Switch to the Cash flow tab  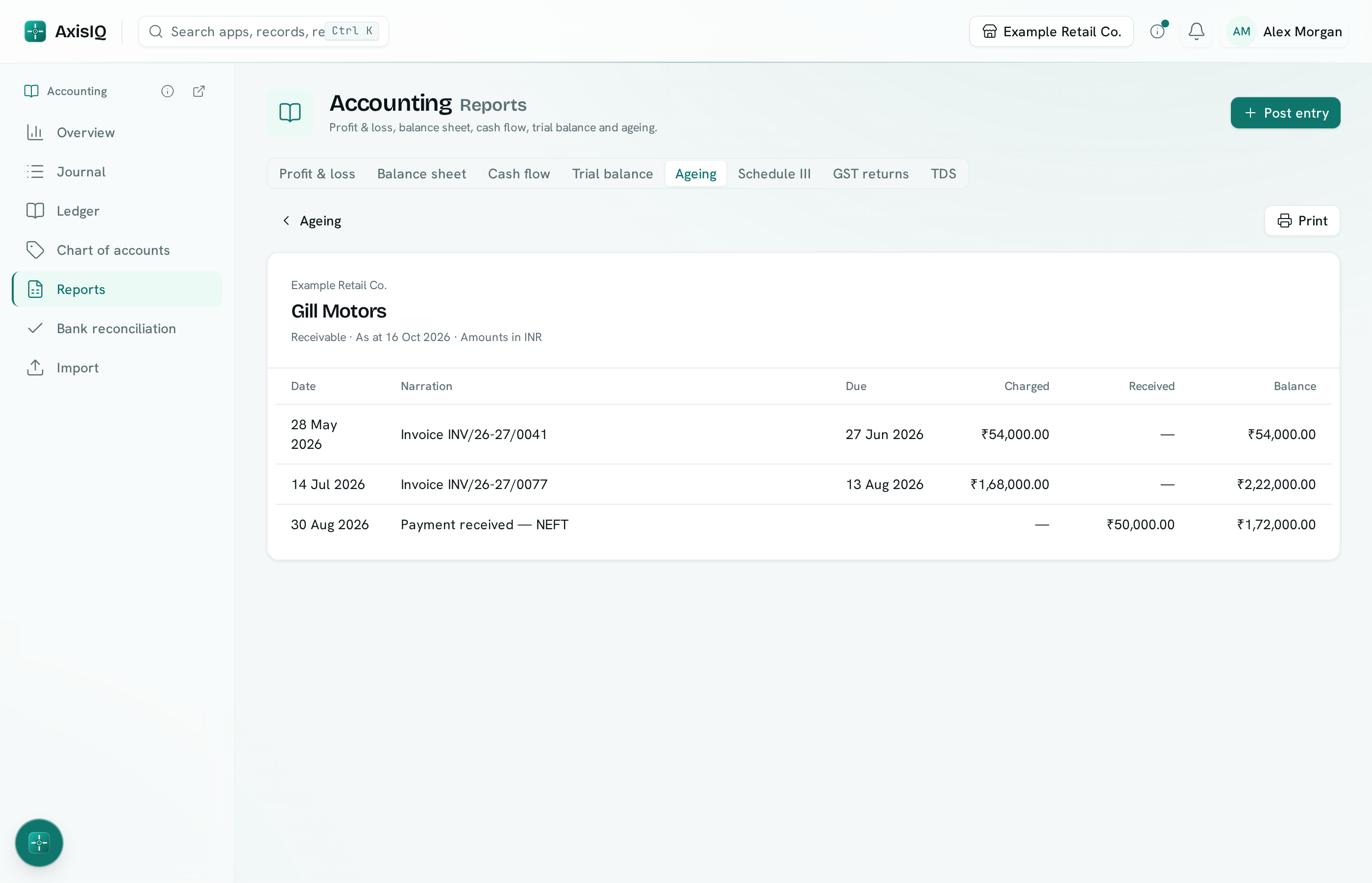point(519,174)
